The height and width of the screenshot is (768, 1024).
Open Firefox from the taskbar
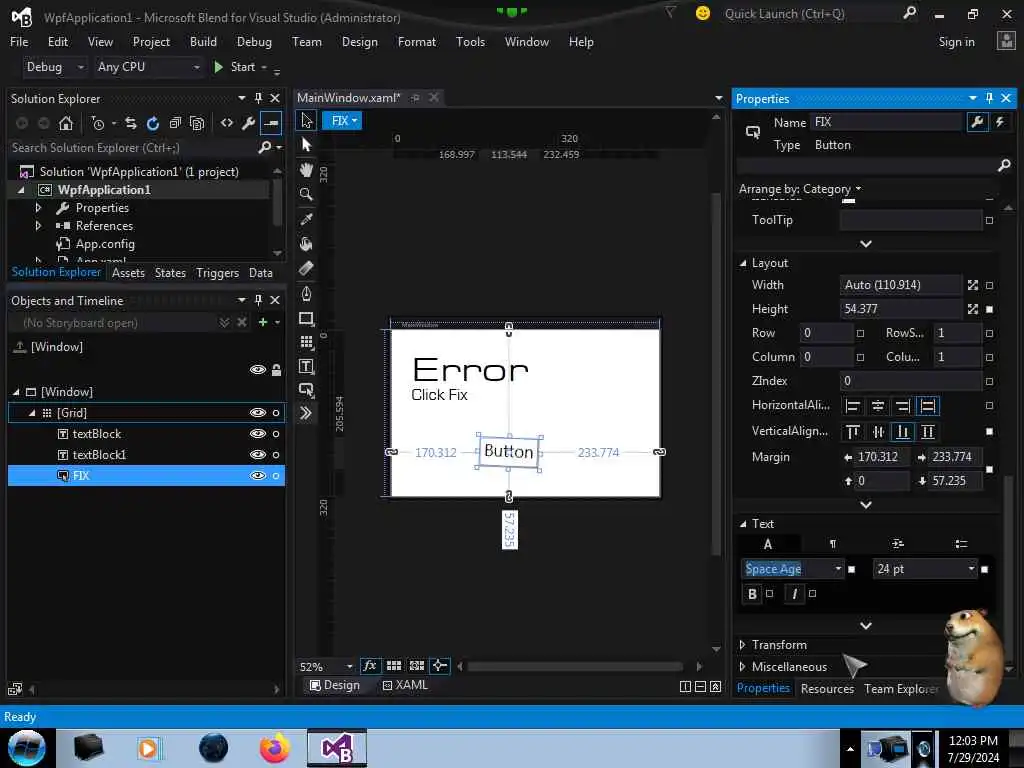point(274,748)
